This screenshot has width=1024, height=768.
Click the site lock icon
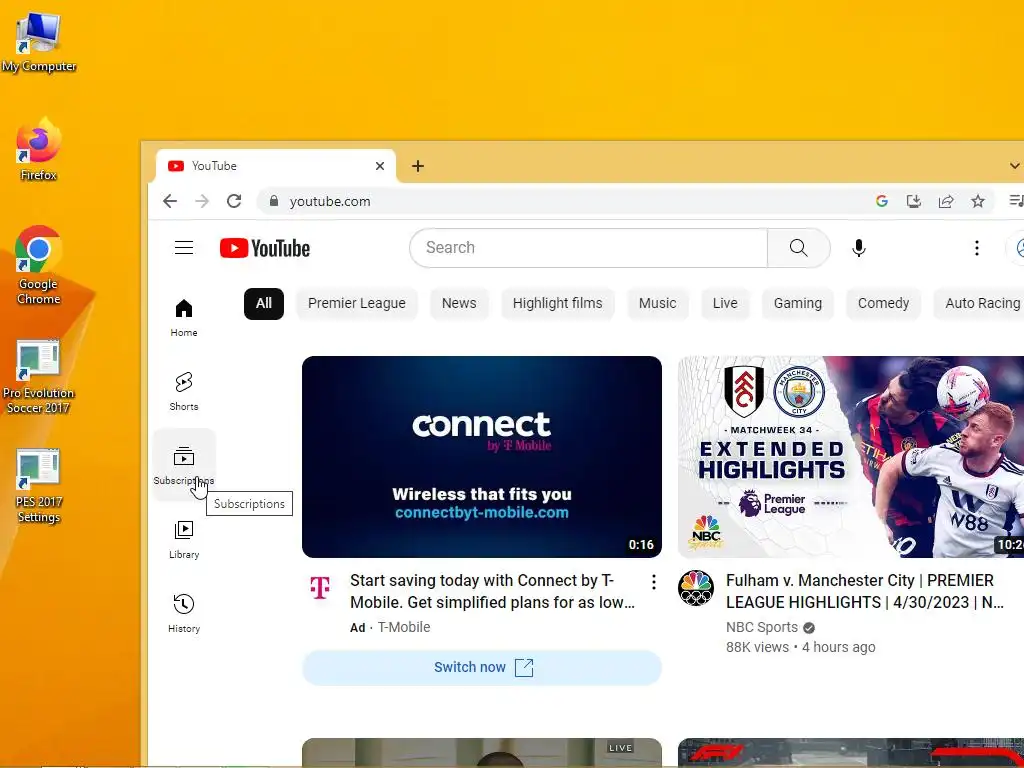274,201
